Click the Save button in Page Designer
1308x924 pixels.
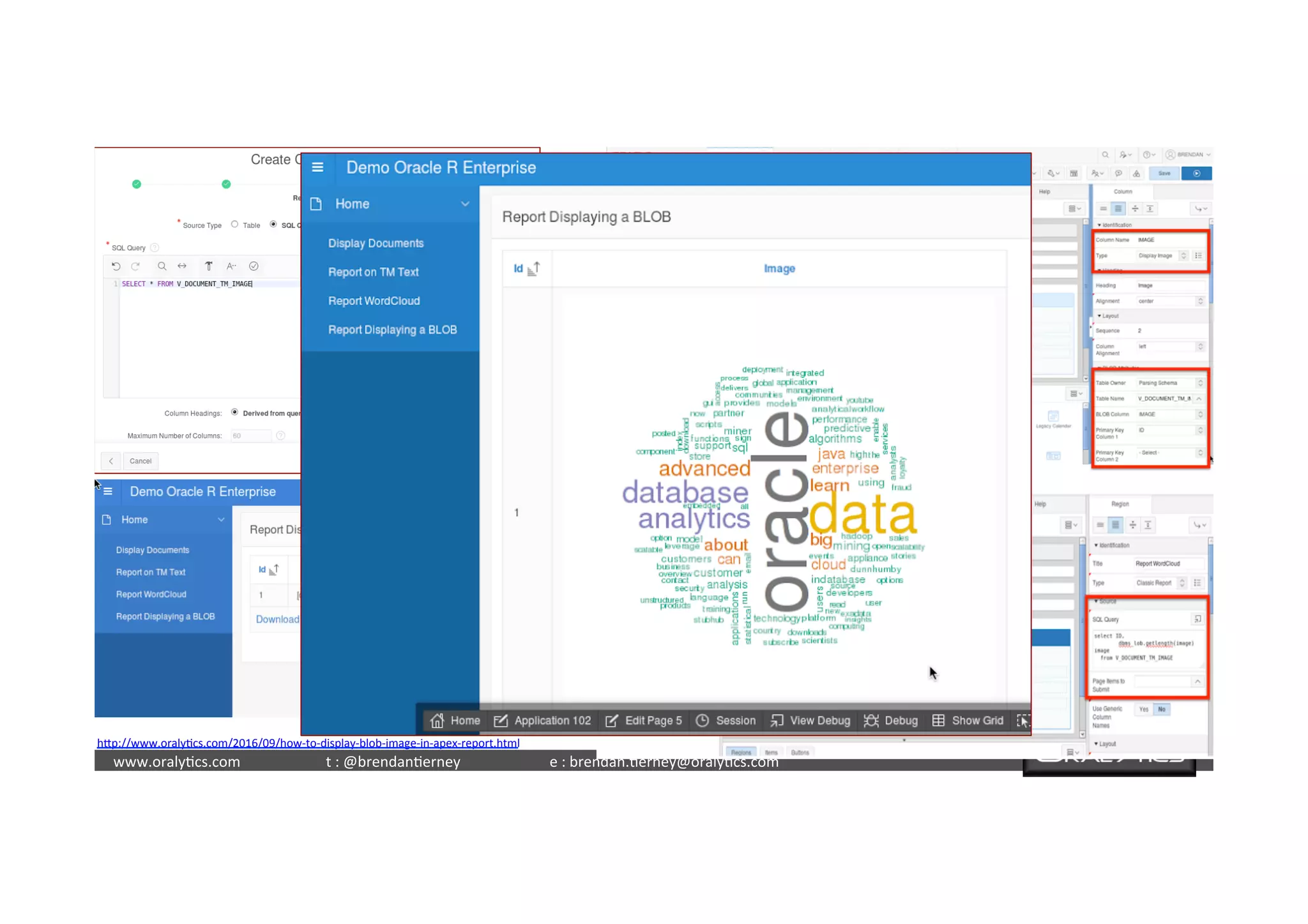(x=1164, y=173)
